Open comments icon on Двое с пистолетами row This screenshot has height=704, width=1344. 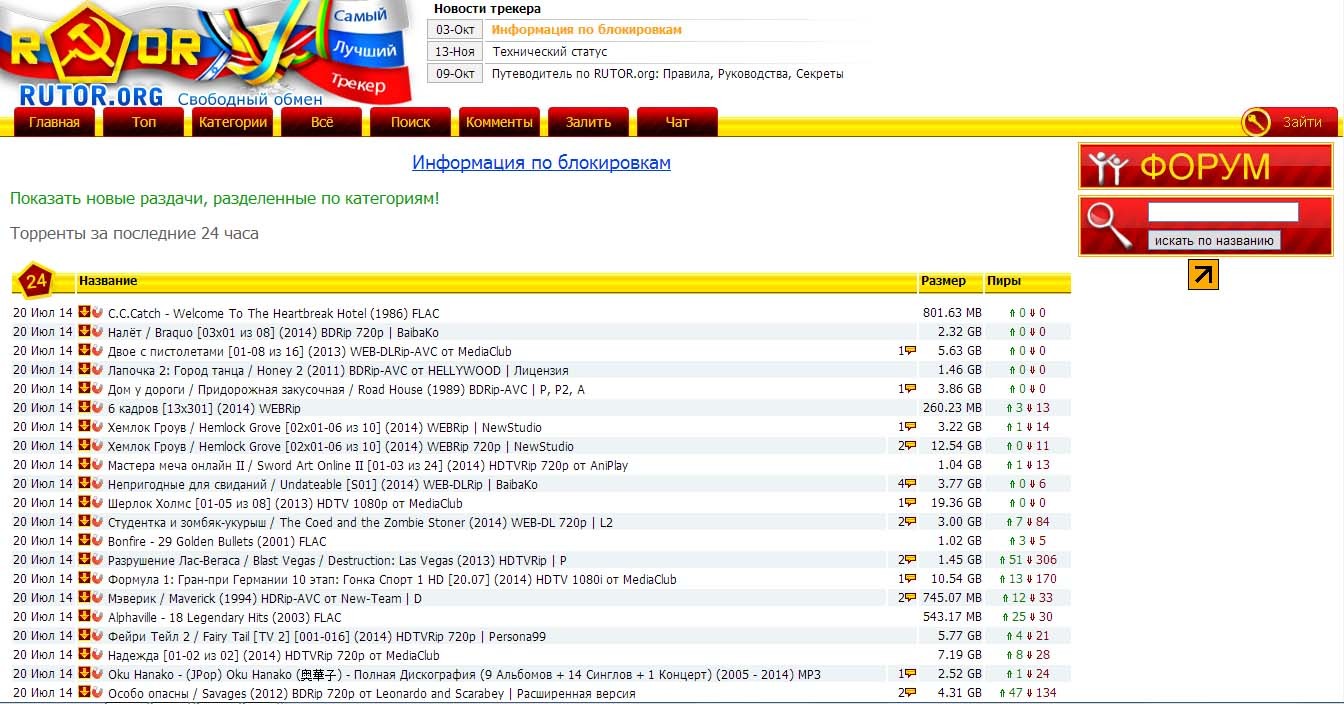[910, 351]
